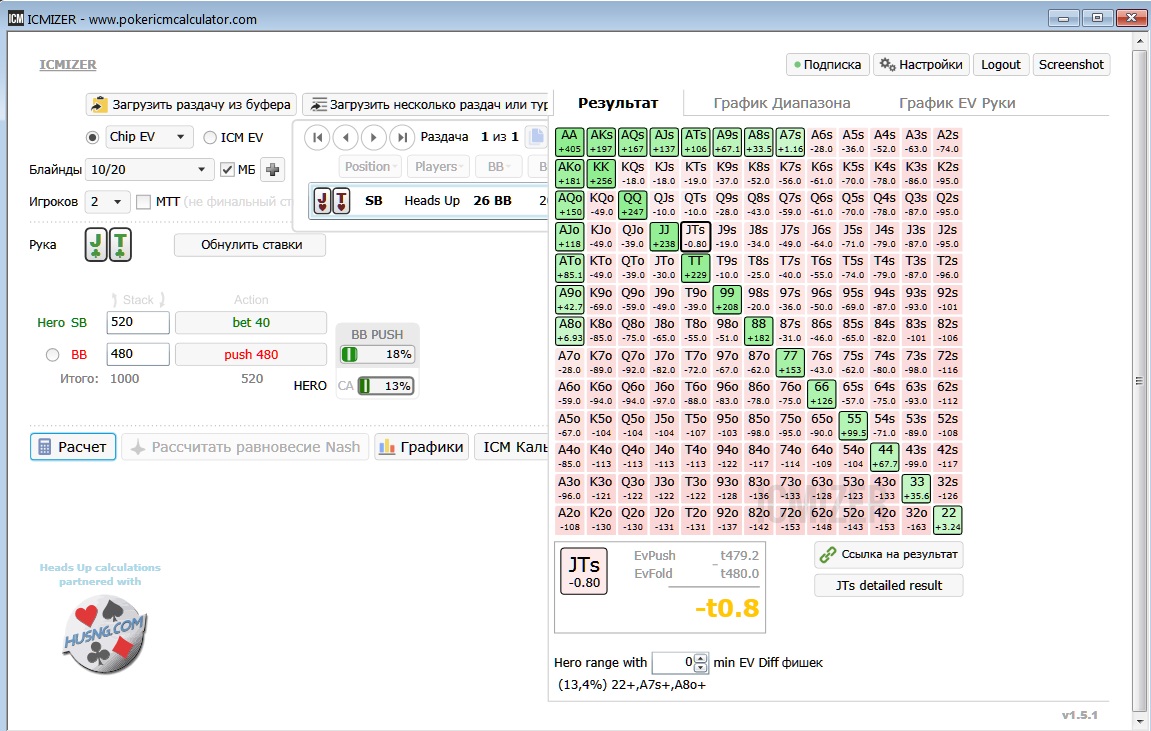This screenshot has height=731, width=1151.
Task: Pick the ten of clubs hand card
Action: (121, 245)
